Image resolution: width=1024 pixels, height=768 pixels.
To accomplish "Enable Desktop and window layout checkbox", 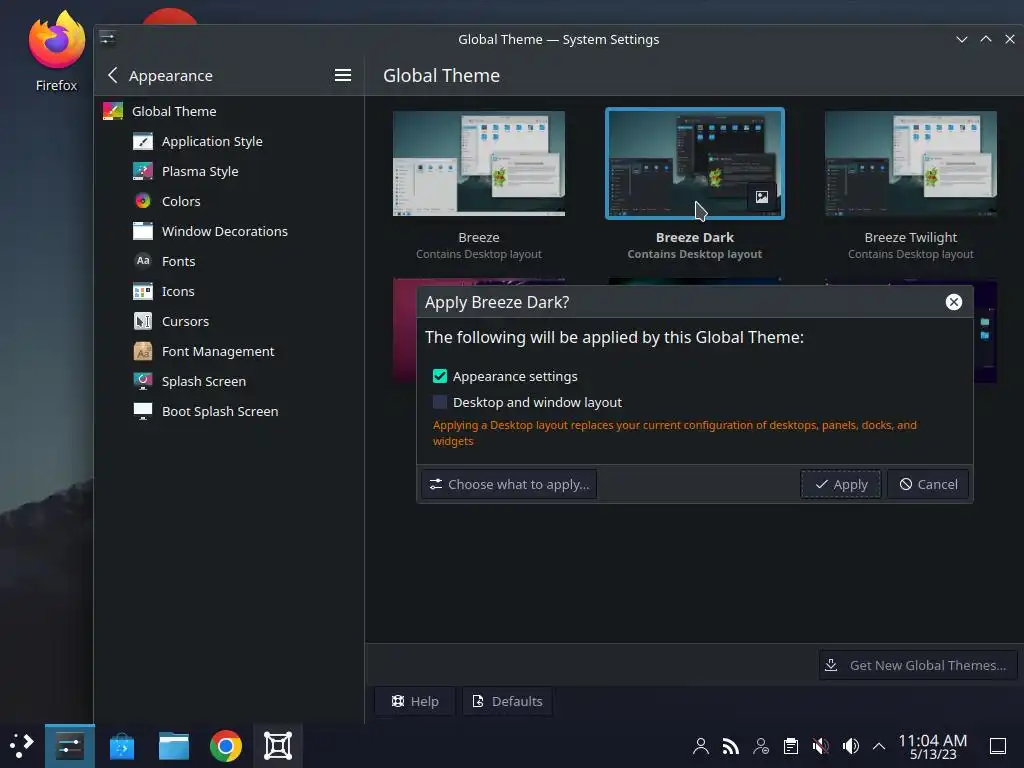I will 440,402.
